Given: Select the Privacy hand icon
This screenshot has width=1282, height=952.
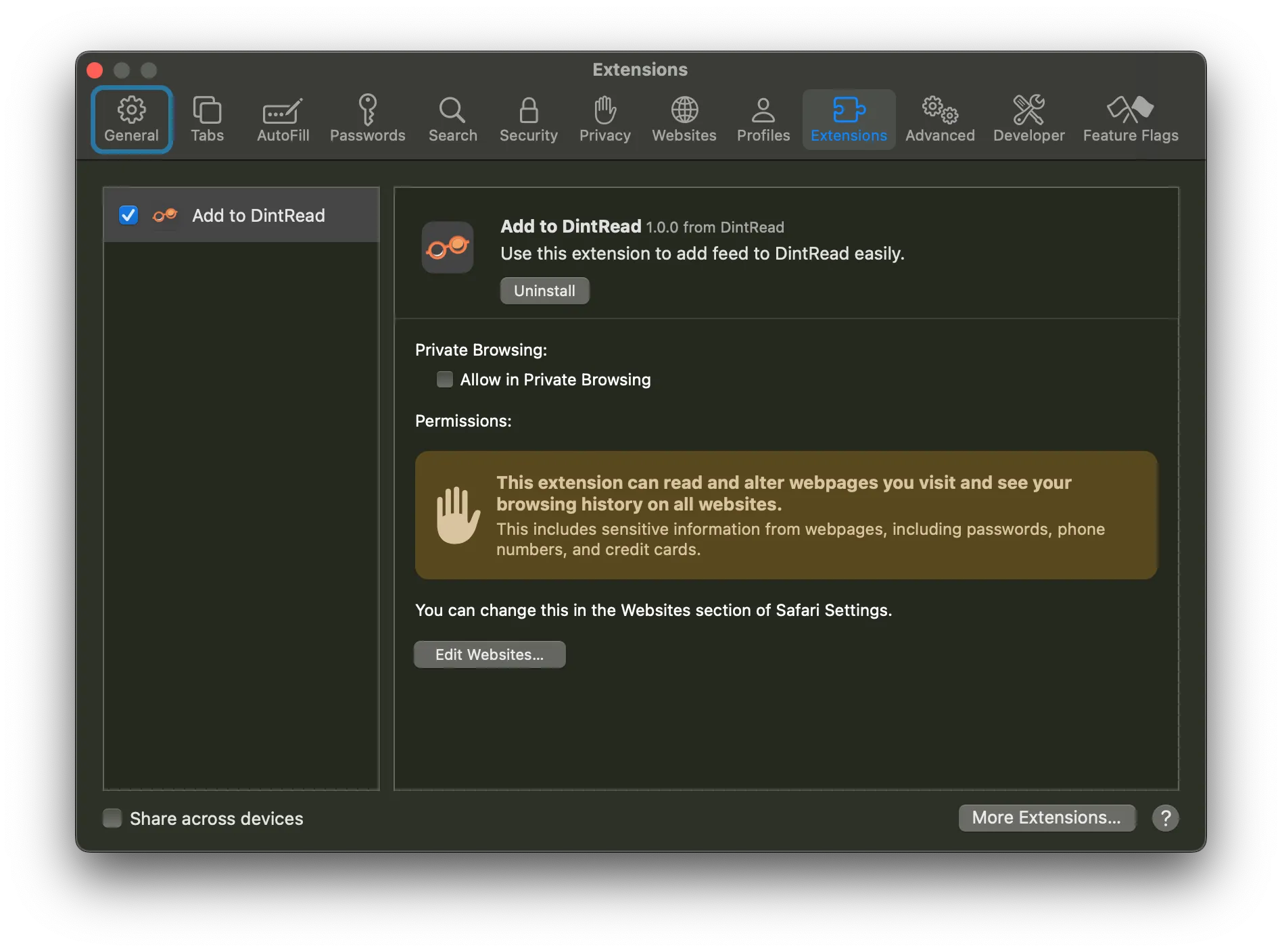Looking at the screenshot, I should (604, 110).
